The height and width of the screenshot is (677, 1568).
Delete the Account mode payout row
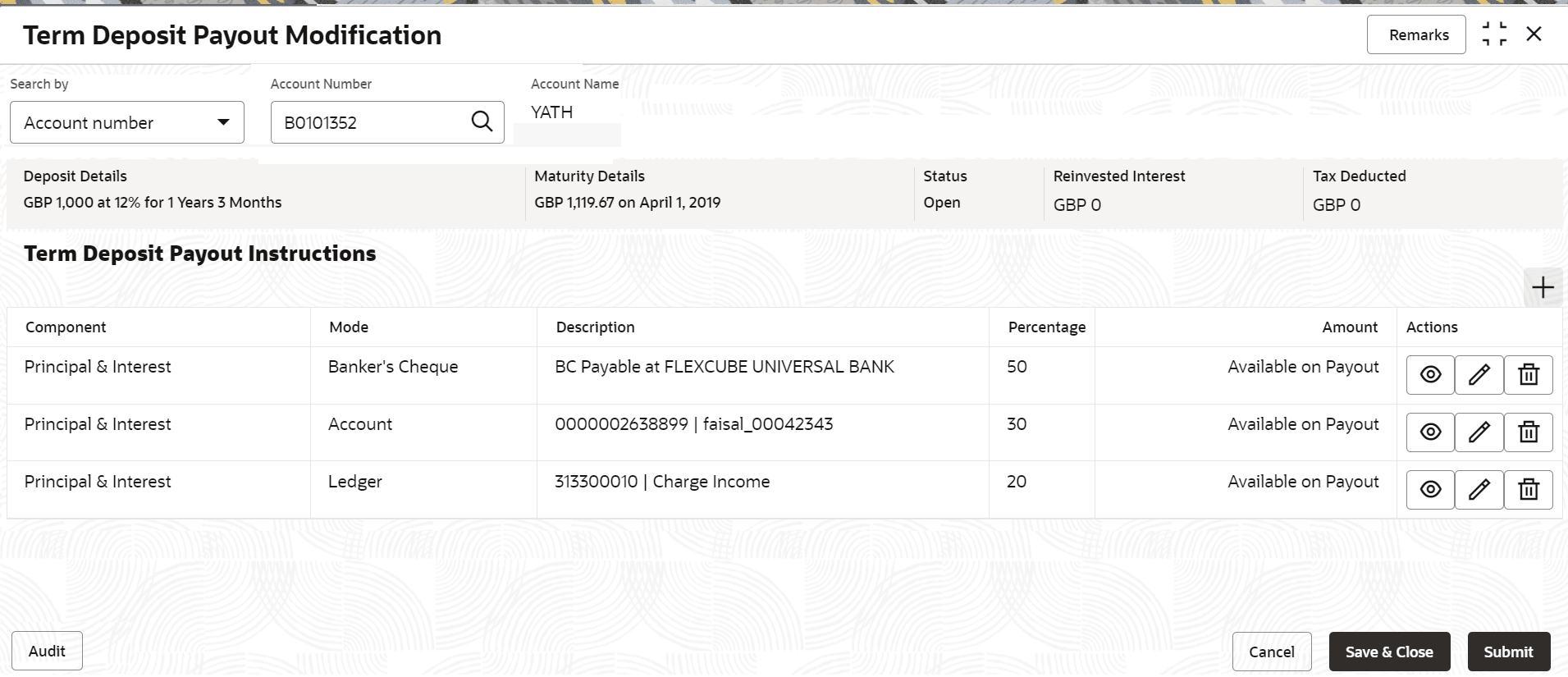1529,432
